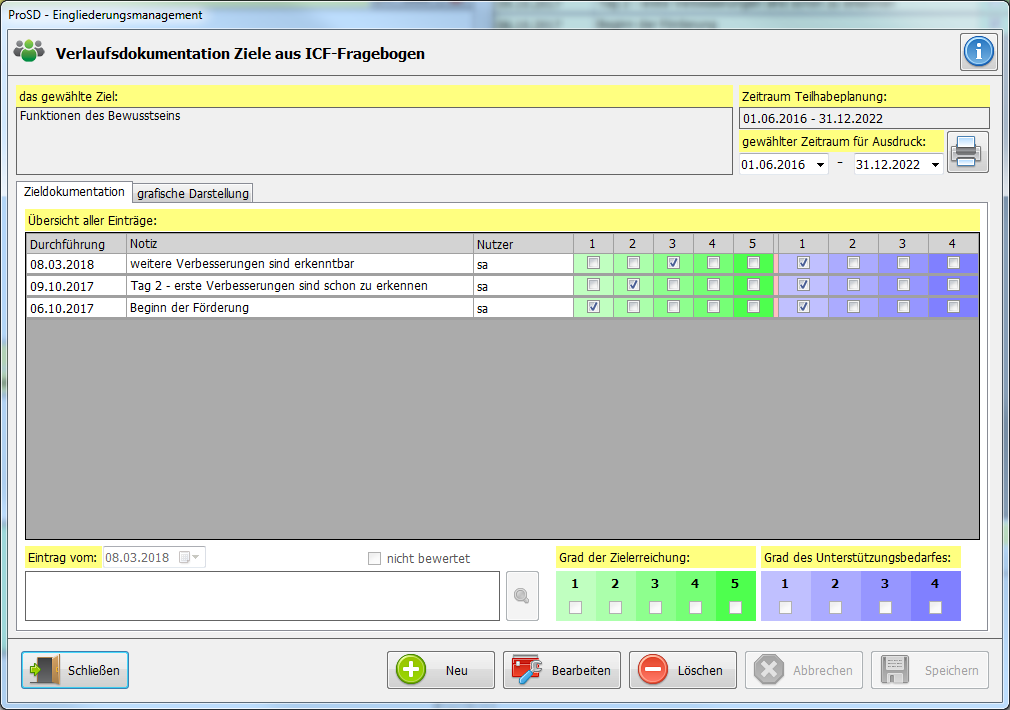This screenshot has height=710, width=1010.
Task: Click the printer icon to print
Action: point(967,152)
